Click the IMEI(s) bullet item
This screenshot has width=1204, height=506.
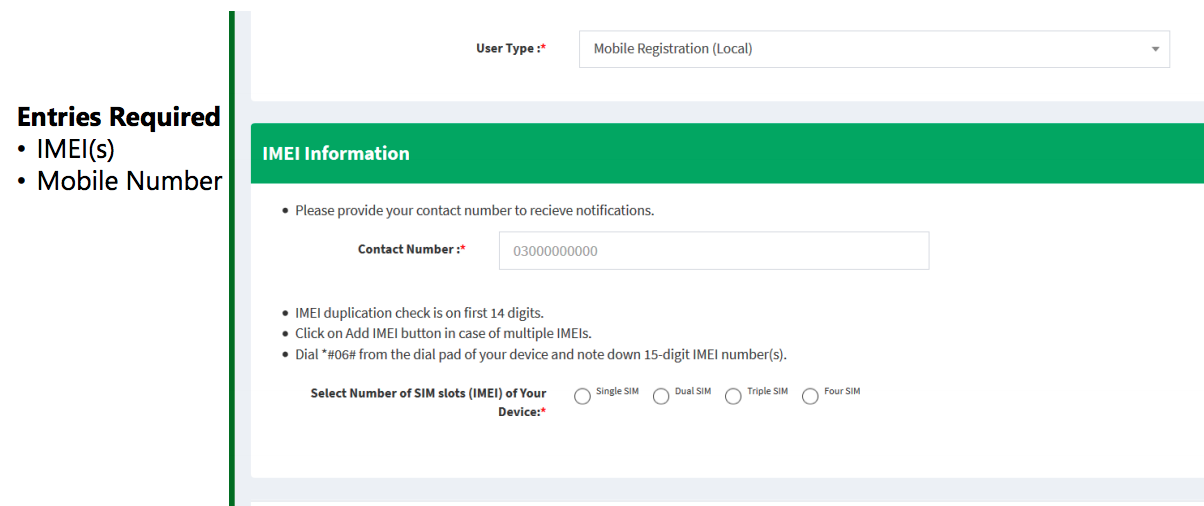coord(76,149)
